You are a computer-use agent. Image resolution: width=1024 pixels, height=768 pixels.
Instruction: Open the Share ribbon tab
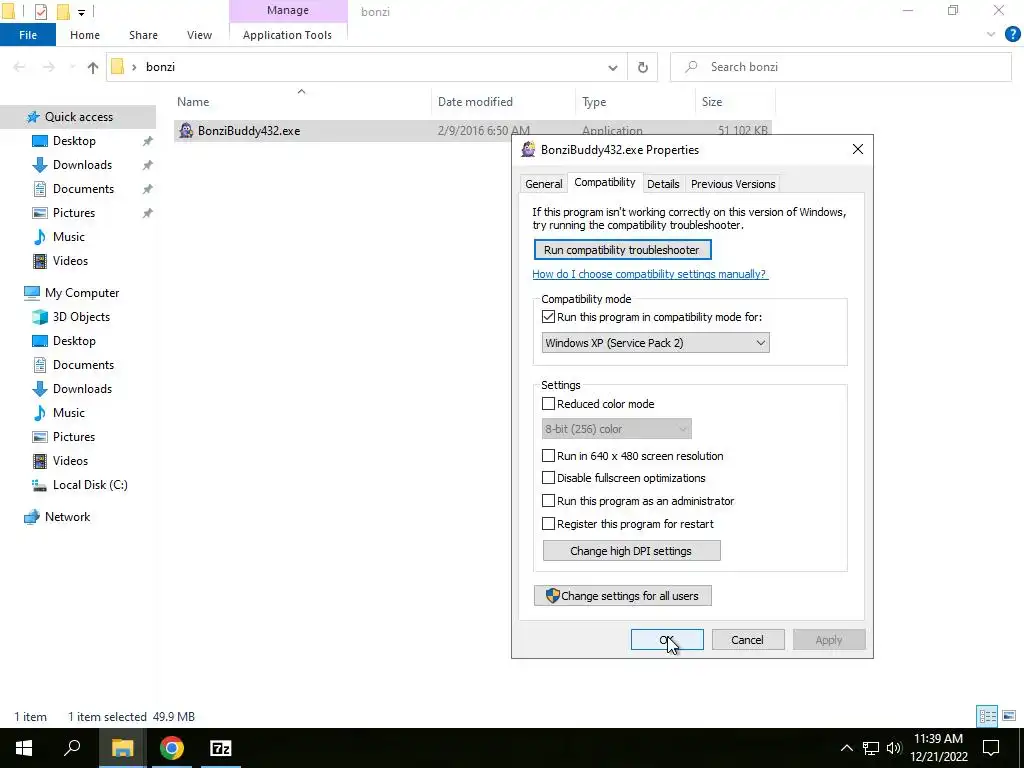[143, 35]
